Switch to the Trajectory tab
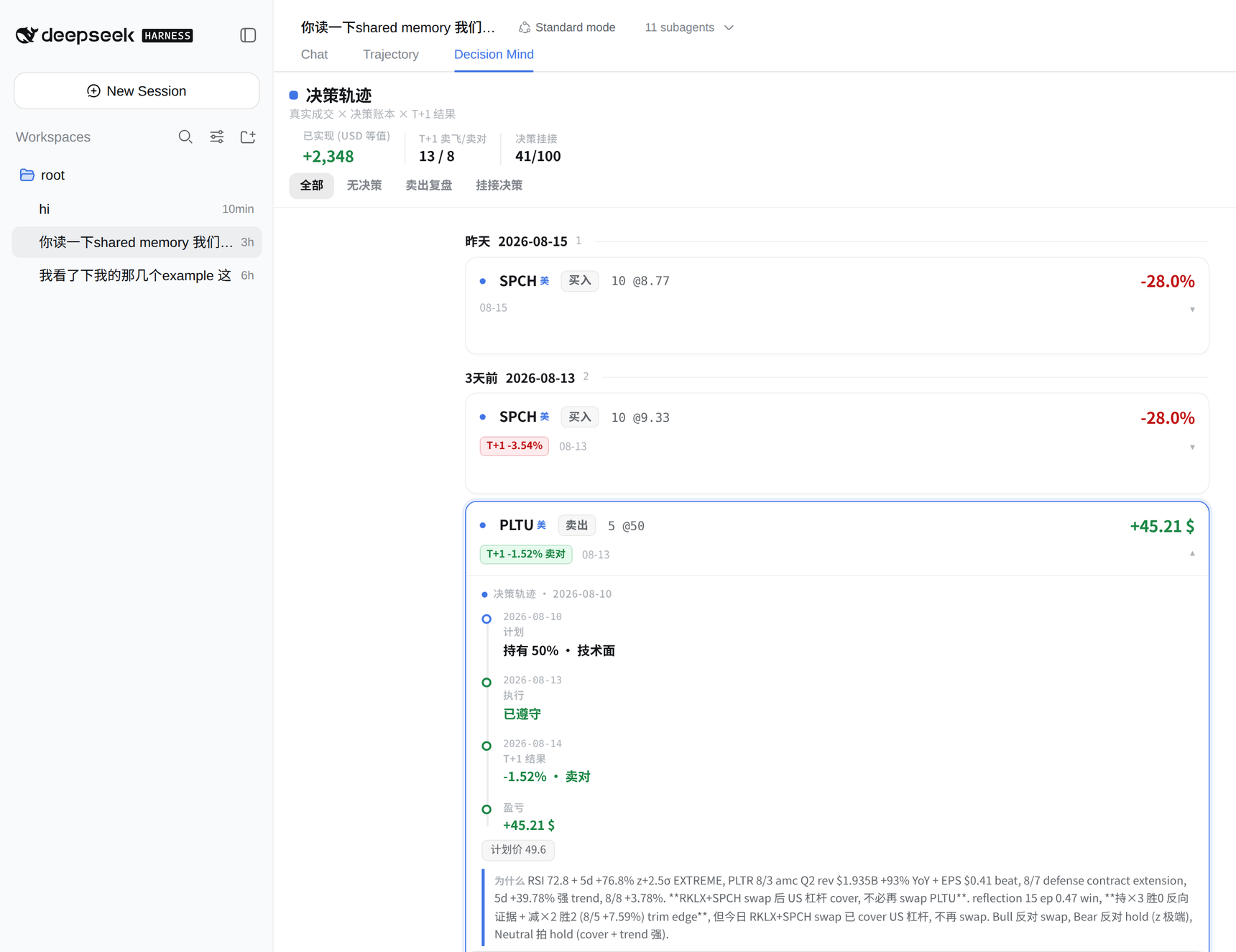Screen dimensions: 1236x952 tap(390, 55)
